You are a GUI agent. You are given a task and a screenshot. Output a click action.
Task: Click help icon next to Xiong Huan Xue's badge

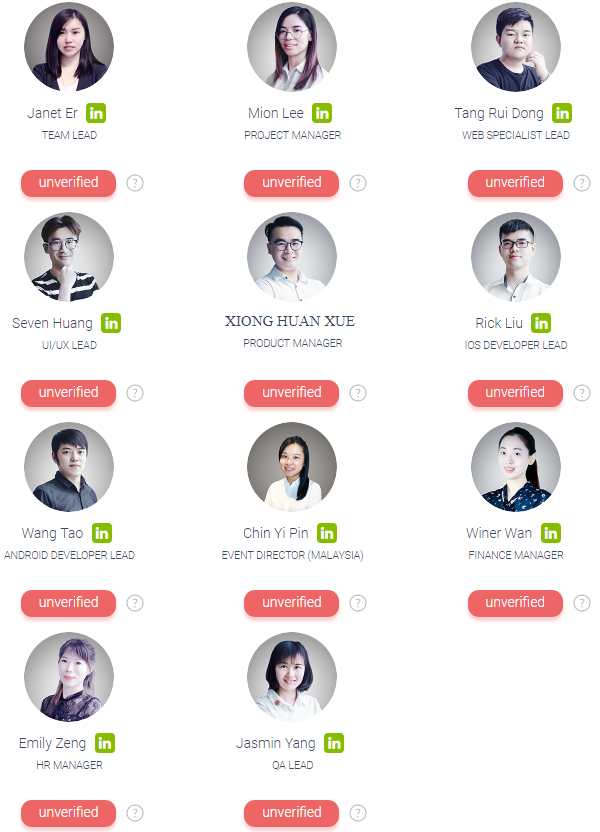click(358, 393)
